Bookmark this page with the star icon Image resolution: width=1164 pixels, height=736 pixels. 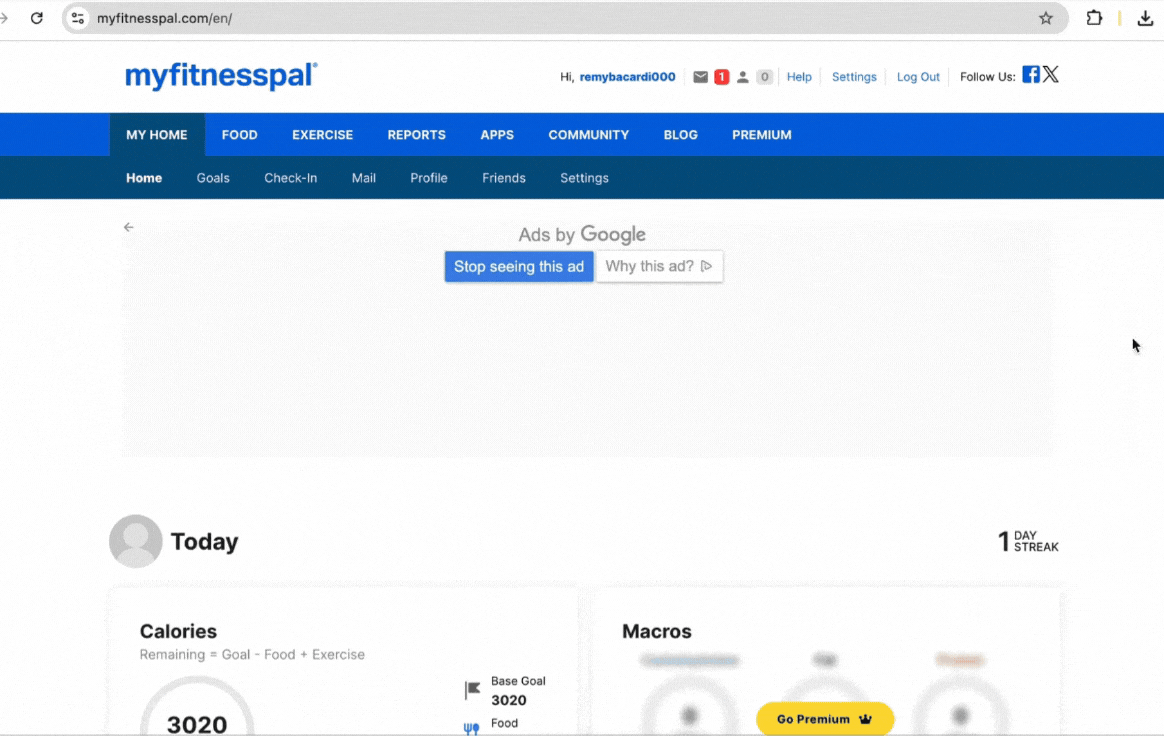click(x=1045, y=18)
